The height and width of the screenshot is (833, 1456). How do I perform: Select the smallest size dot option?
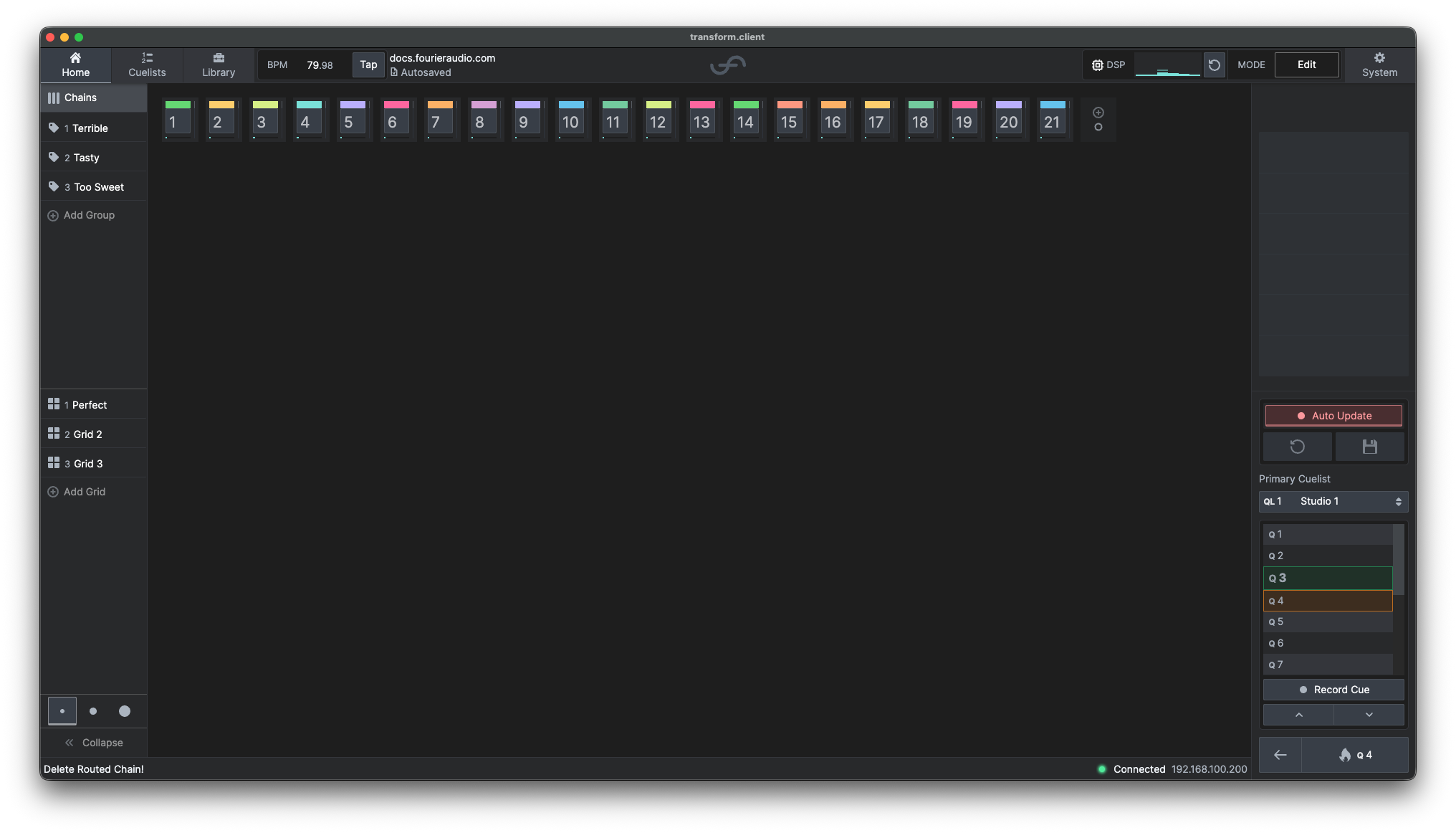point(62,711)
